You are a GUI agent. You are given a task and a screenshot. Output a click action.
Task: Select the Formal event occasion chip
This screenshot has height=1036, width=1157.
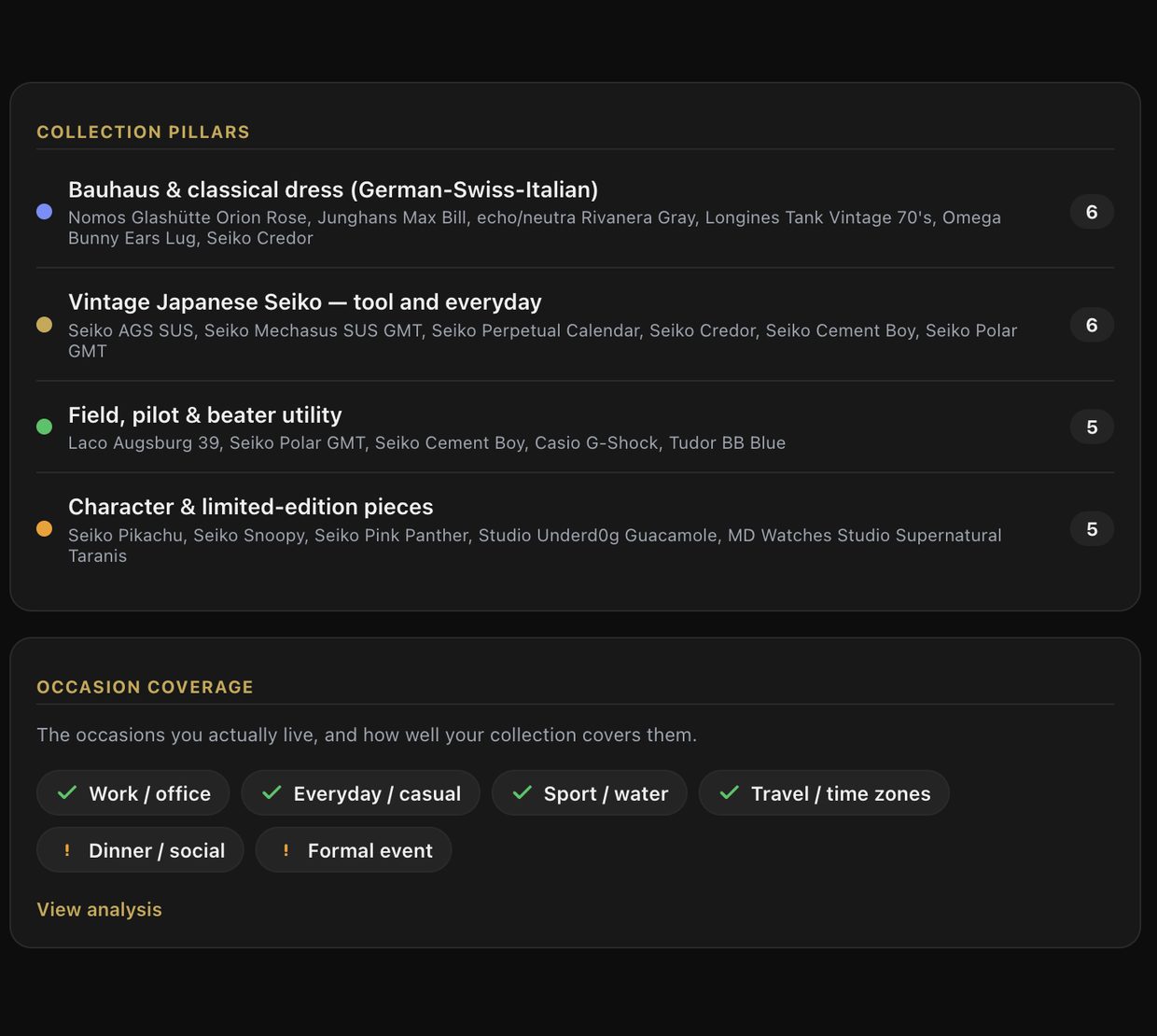pyautogui.click(x=354, y=850)
